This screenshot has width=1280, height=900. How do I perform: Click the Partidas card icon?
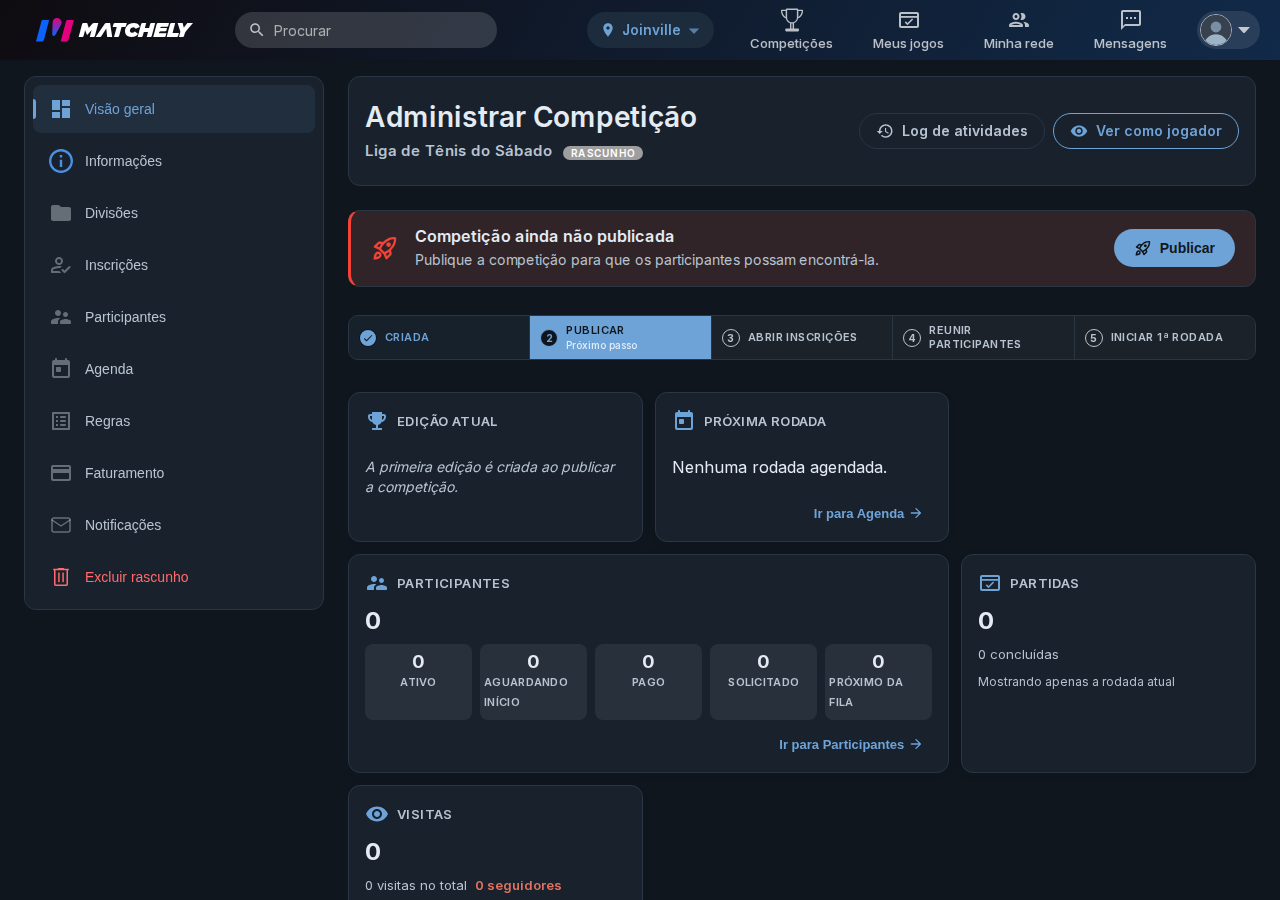(x=990, y=583)
